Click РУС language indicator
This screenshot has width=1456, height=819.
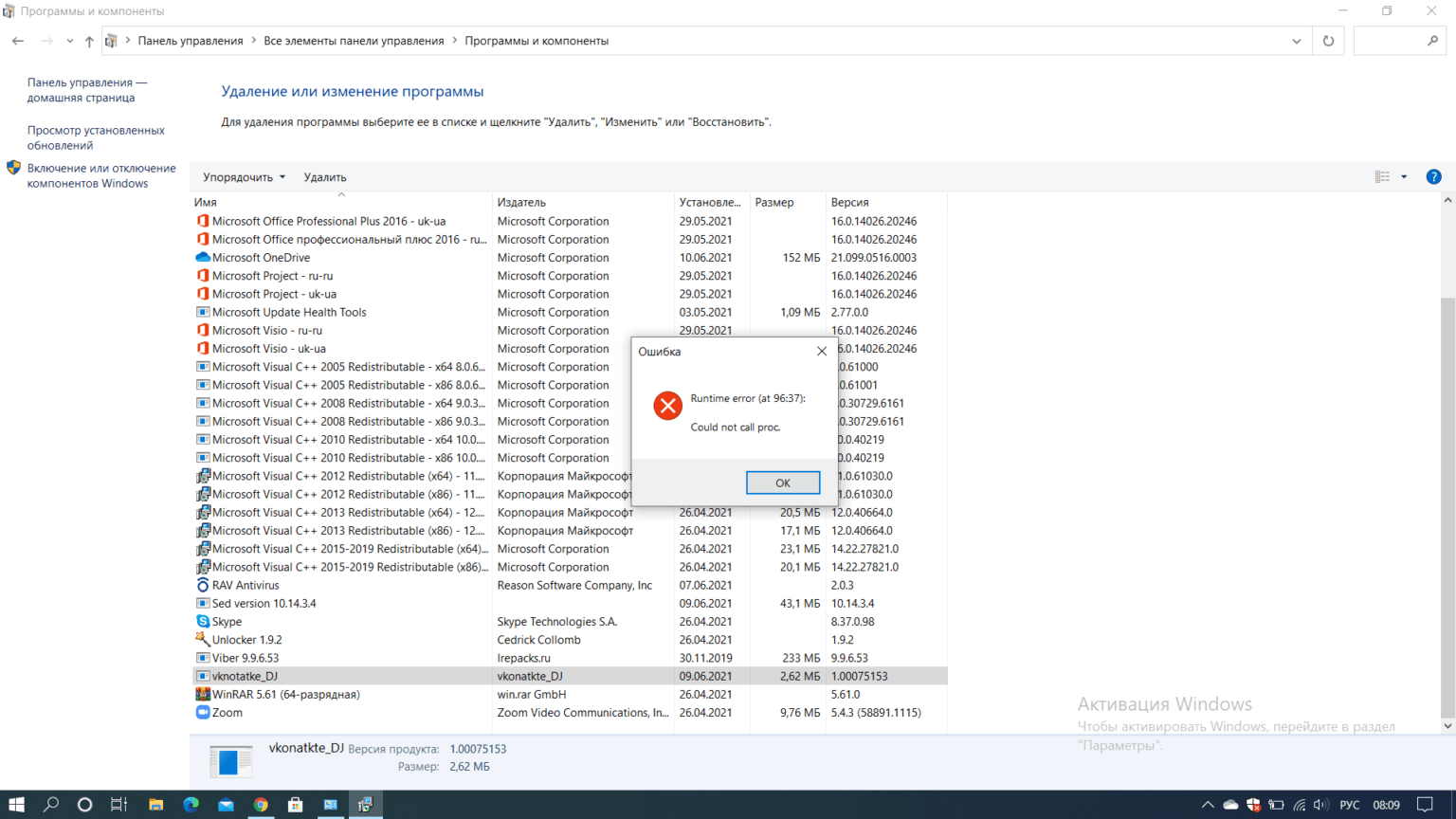click(x=1350, y=804)
